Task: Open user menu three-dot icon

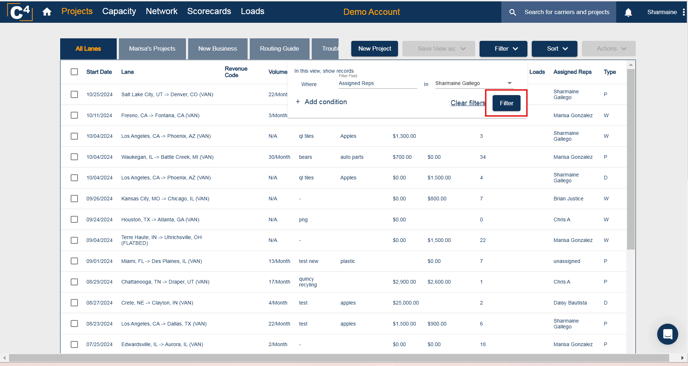Action: coord(684,12)
